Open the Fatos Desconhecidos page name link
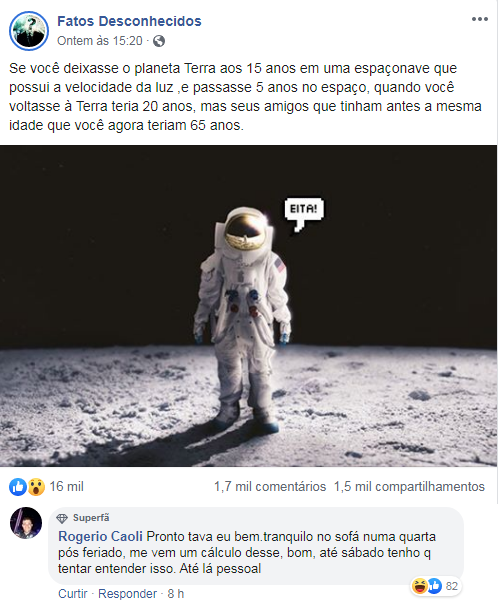This screenshot has height=606, width=498. tap(129, 21)
